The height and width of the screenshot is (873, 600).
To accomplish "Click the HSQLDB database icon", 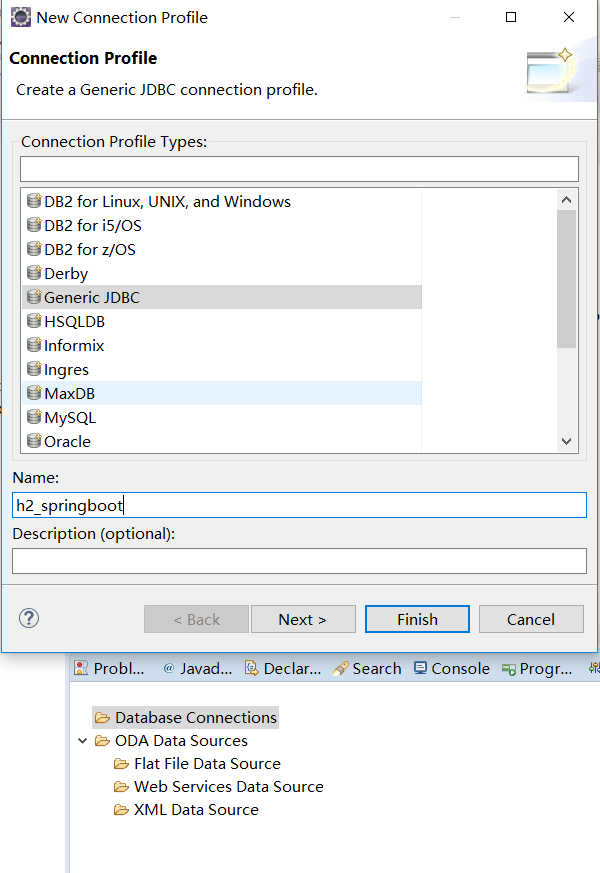I will coord(34,322).
